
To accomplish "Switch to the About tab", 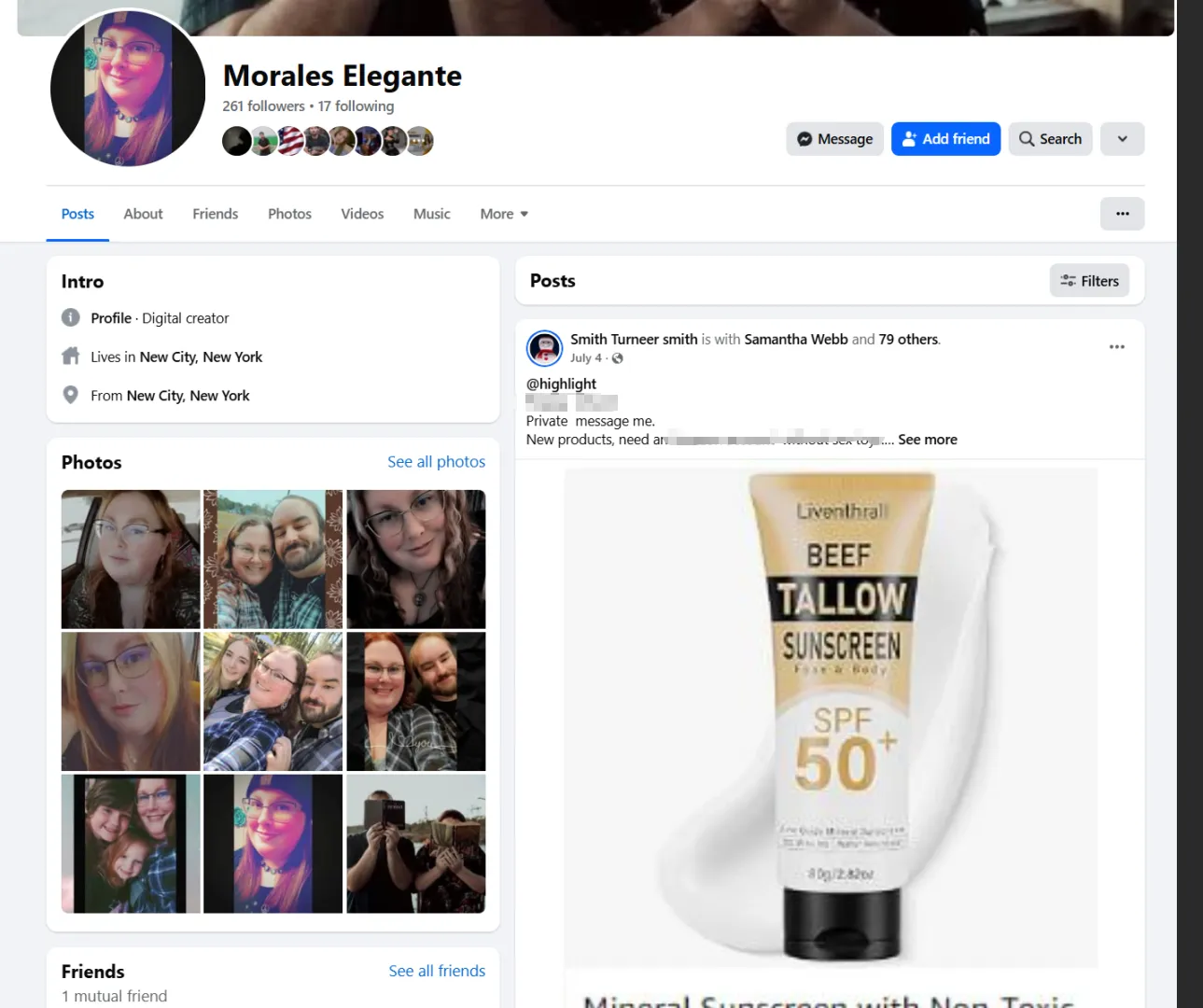I will pyautogui.click(x=143, y=214).
